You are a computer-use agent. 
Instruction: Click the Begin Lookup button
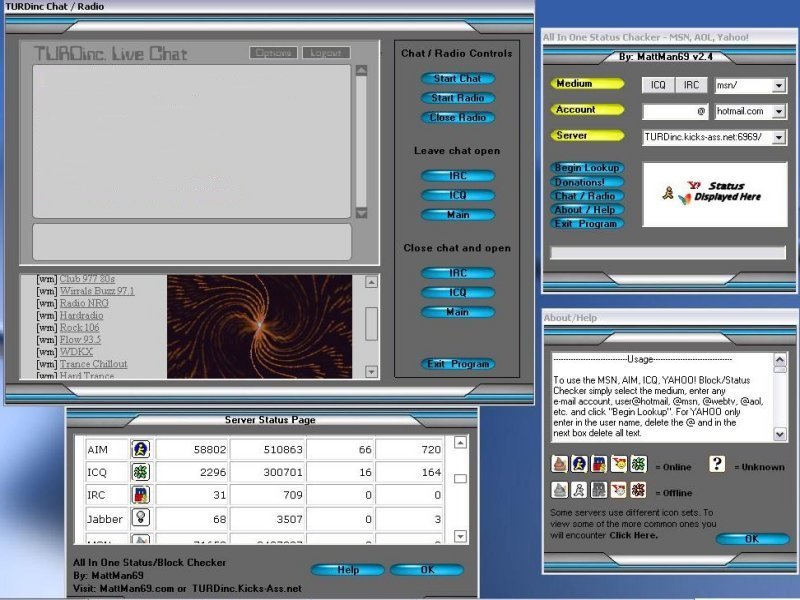click(x=587, y=168)
